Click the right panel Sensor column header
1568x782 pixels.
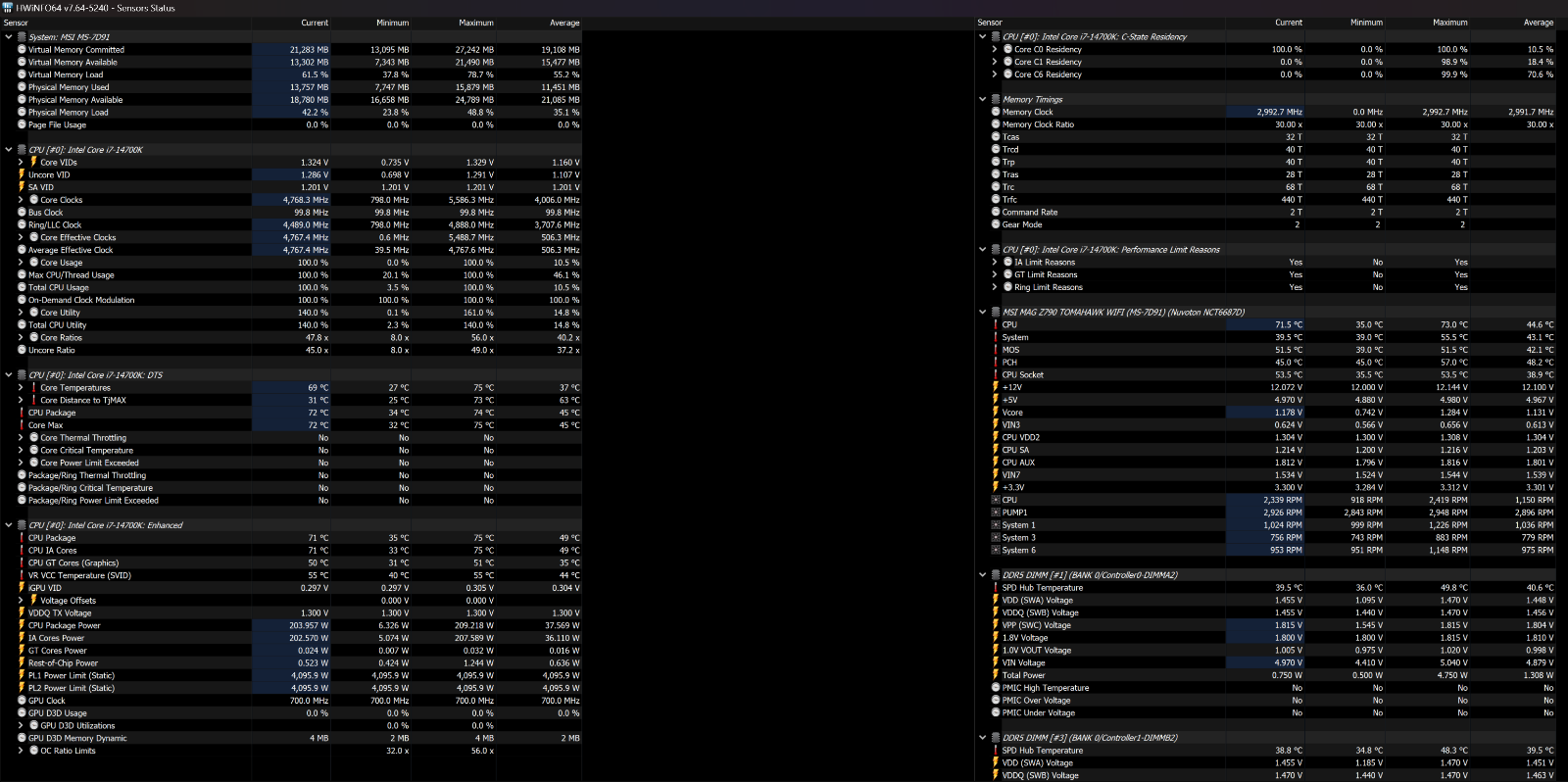click(990, 23)
